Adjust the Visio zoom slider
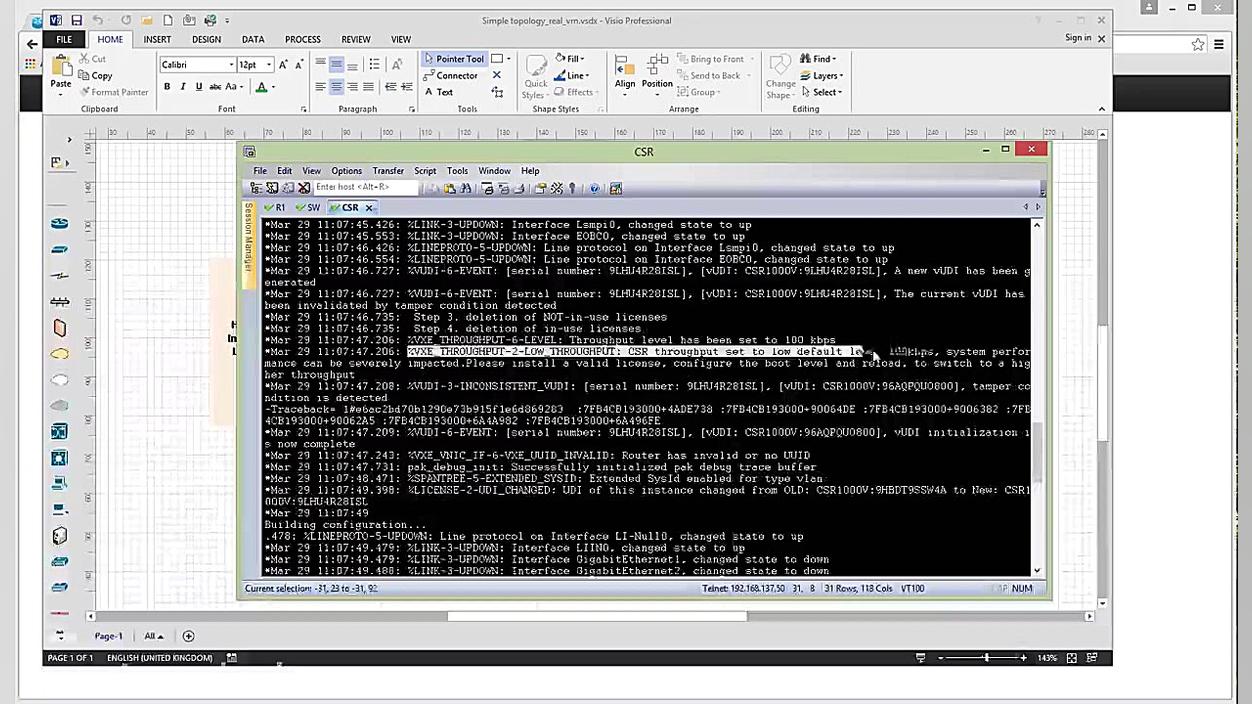This screenshot has width=1252, height=704. pos(986,658)
